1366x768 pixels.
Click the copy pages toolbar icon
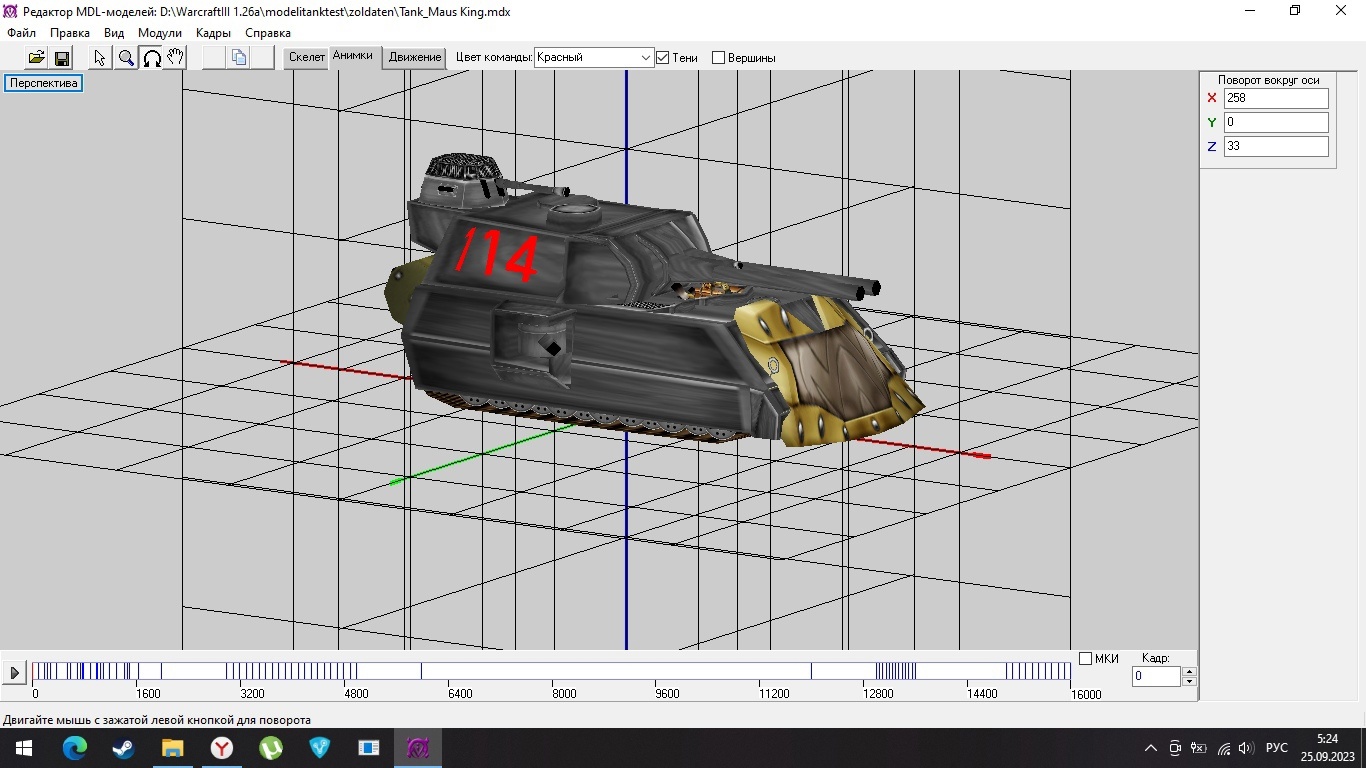click(239, 58)
